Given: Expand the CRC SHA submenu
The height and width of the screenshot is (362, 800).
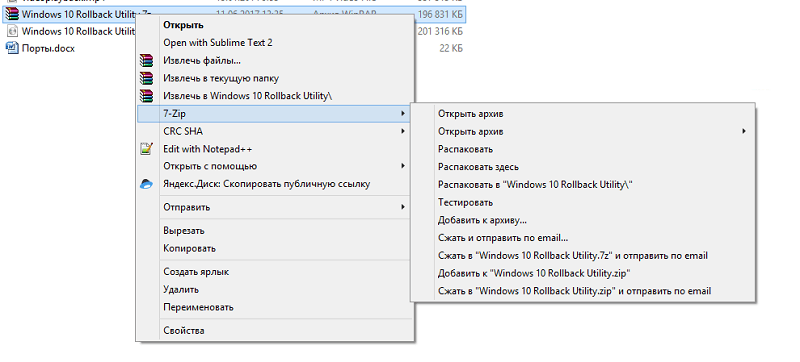Looking at the screenshot, I should coord(273,132).
